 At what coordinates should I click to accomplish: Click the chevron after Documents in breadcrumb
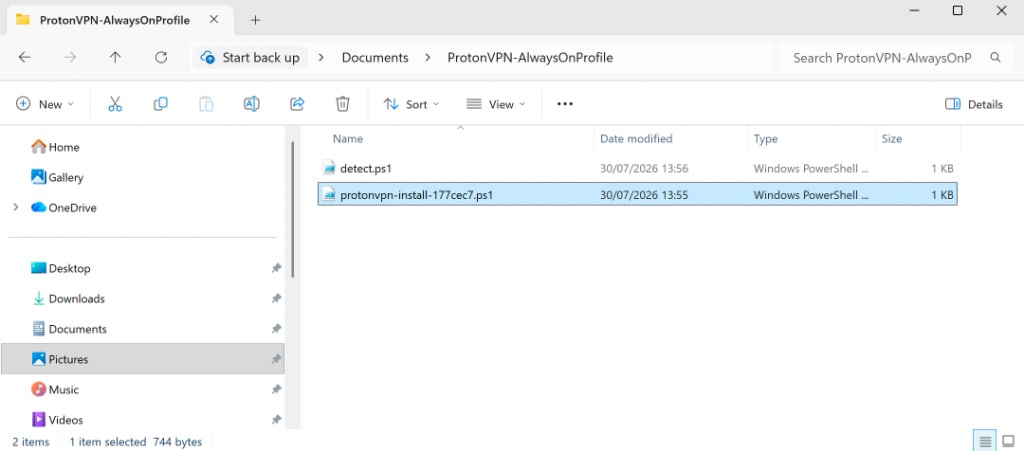coord(428,57)
